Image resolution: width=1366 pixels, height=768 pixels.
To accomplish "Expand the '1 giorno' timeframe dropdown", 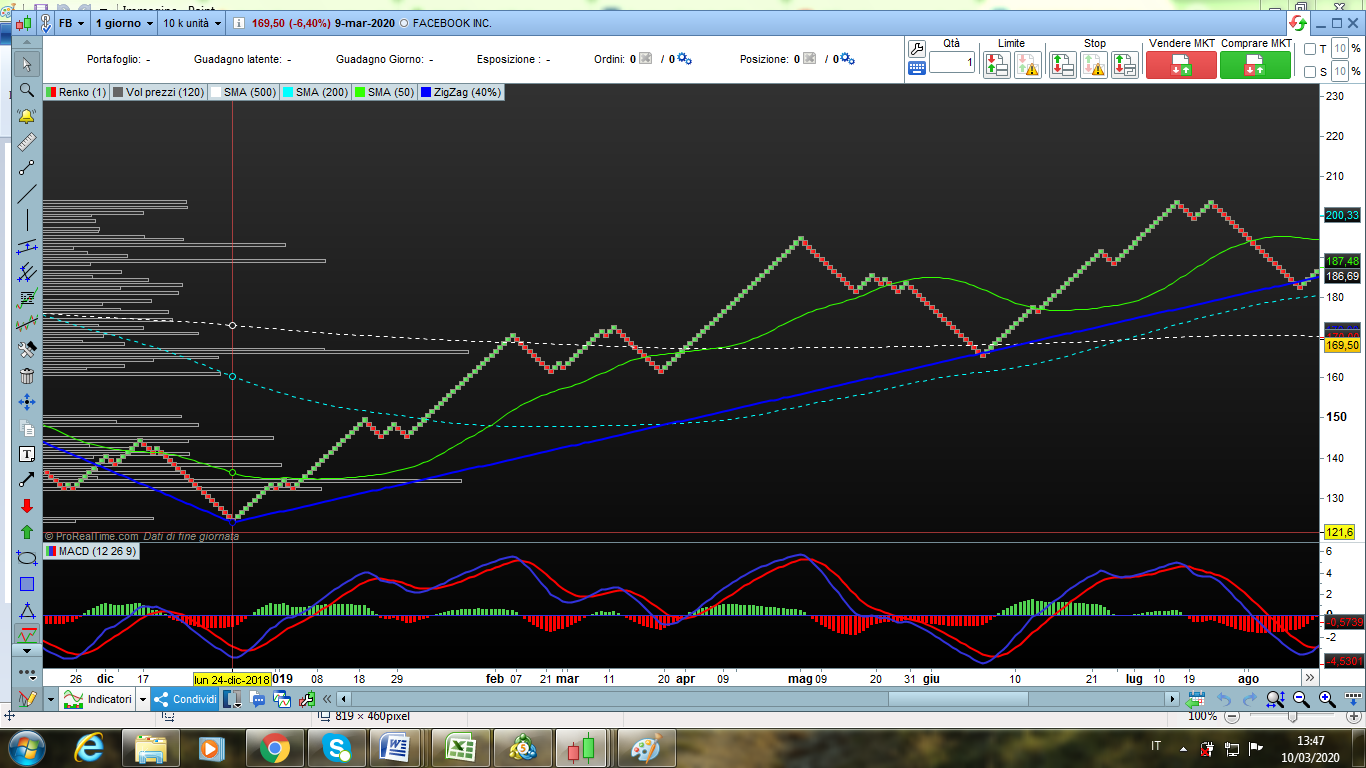I will pos(124,22).
